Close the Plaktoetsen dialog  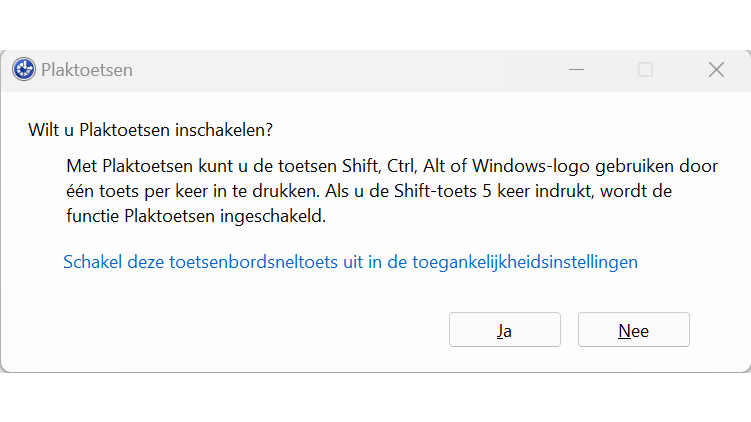[716, 70]
